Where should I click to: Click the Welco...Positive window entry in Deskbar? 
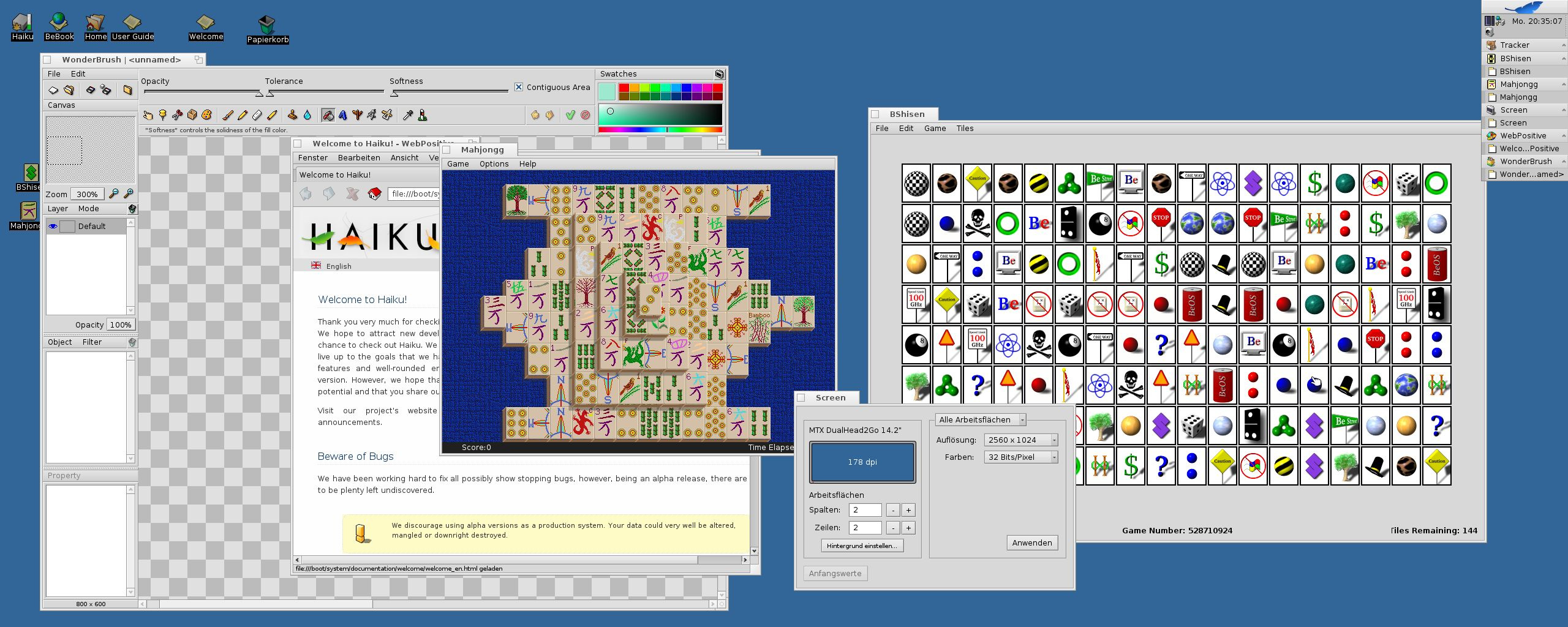click(x=1524, y=148)
